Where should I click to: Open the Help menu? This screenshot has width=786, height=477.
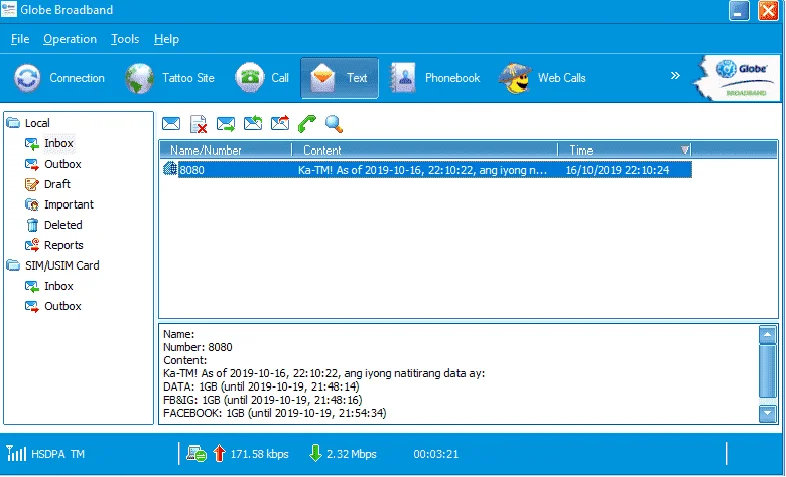[166, 39]
